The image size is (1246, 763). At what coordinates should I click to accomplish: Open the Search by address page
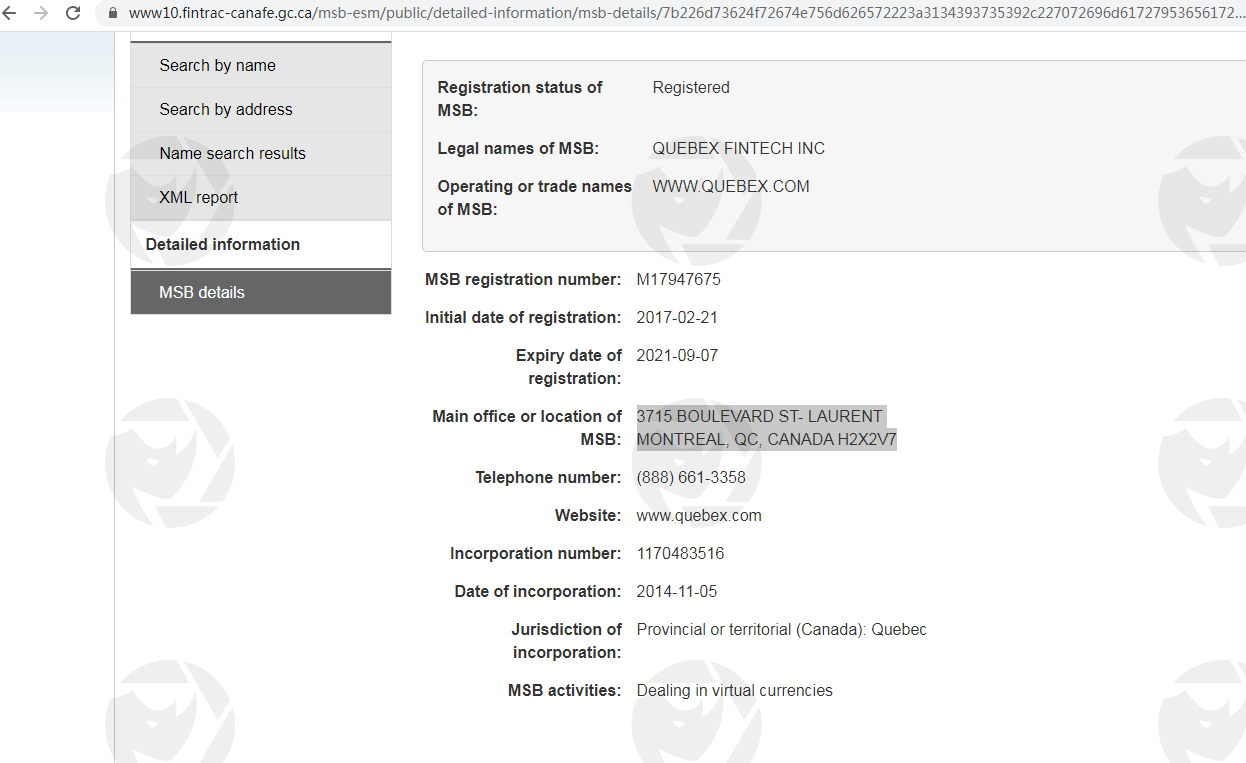[x=226, y=109]
